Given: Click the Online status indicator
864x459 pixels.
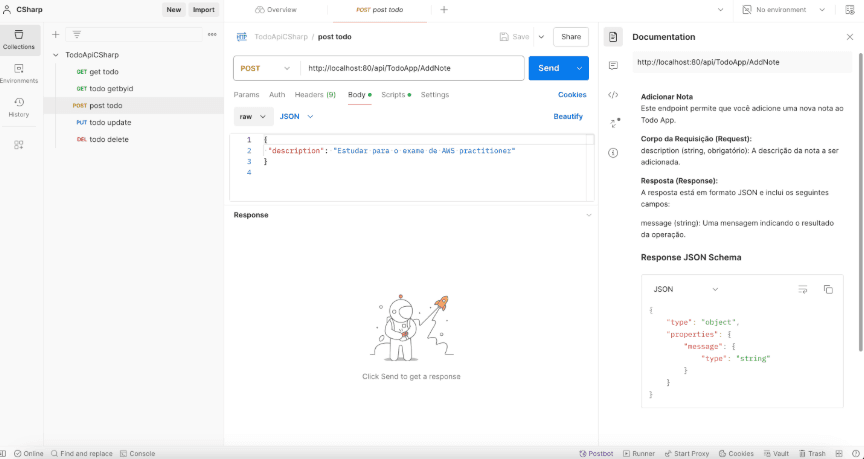Looking at the screenshot, I should 29,453.
